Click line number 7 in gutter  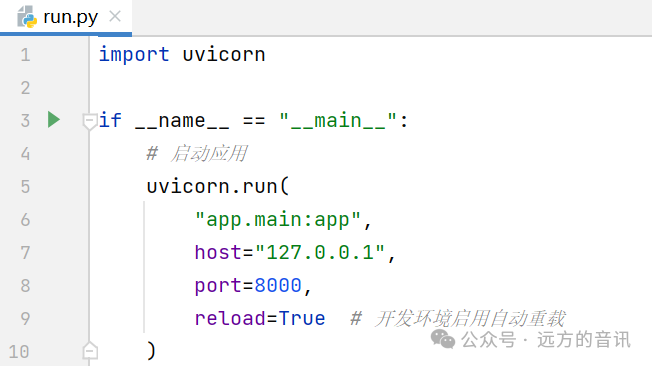[x=25, y=252]
